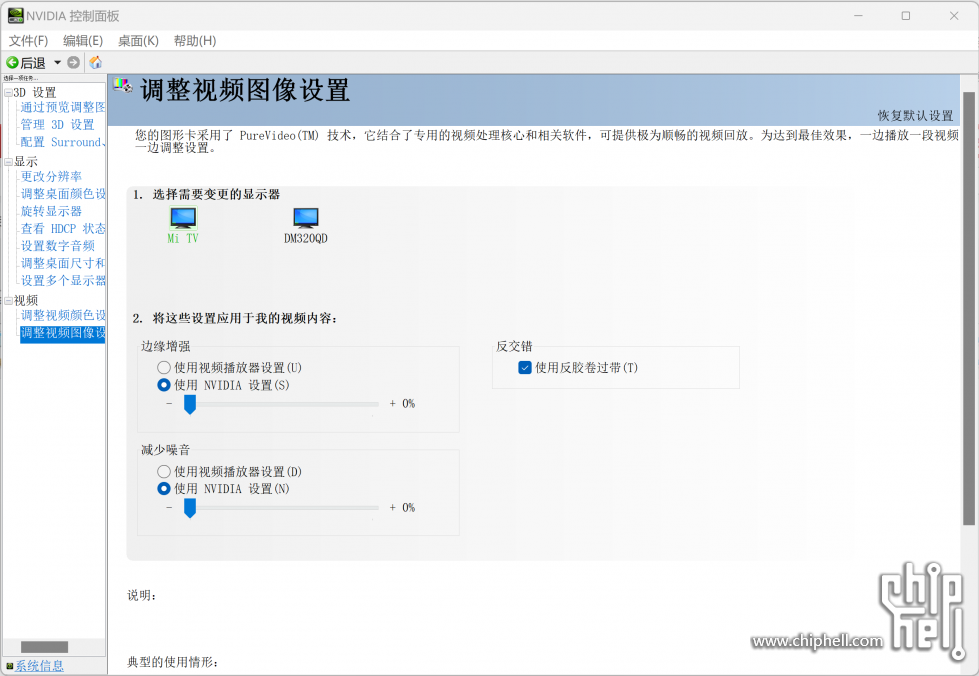Select edge enhancement 使用视频播放器设置(U) radio
The image size is (979, 676).
(164, 368)
